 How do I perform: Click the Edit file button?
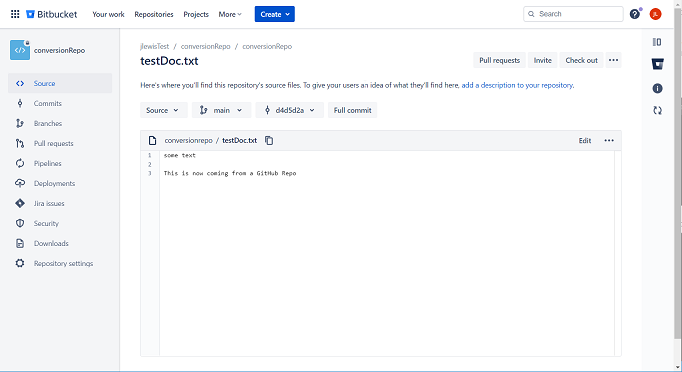coord(585,141)
